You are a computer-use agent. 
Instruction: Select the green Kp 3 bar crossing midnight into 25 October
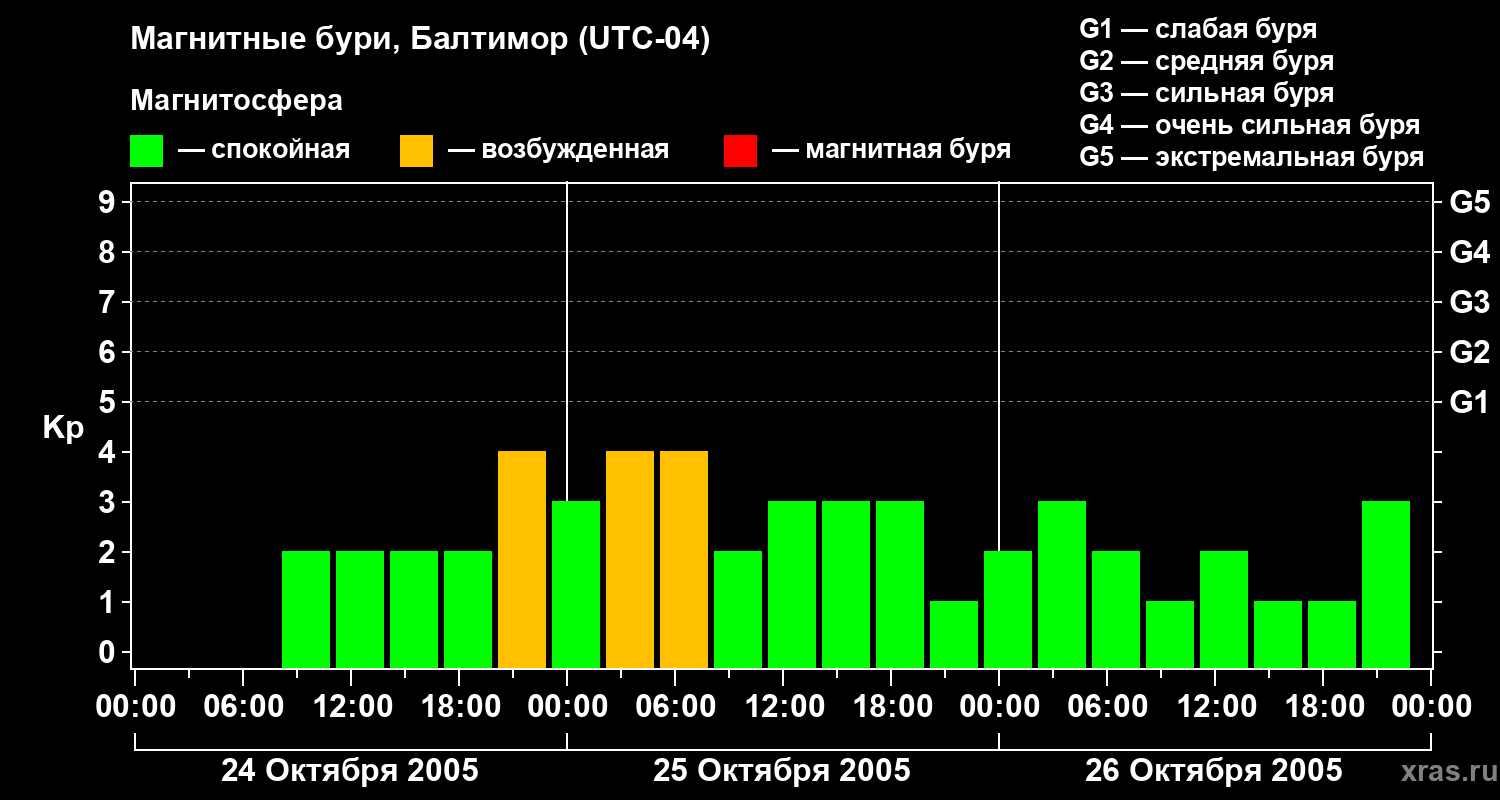click(x=576, y=584)
